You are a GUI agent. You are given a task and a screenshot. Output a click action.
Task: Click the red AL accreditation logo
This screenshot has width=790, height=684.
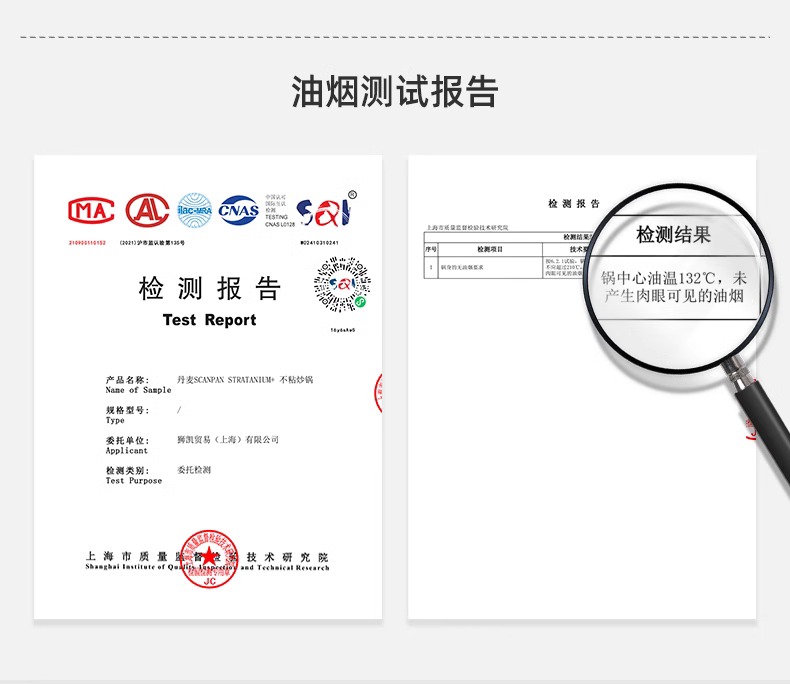(x=146, y=210)
